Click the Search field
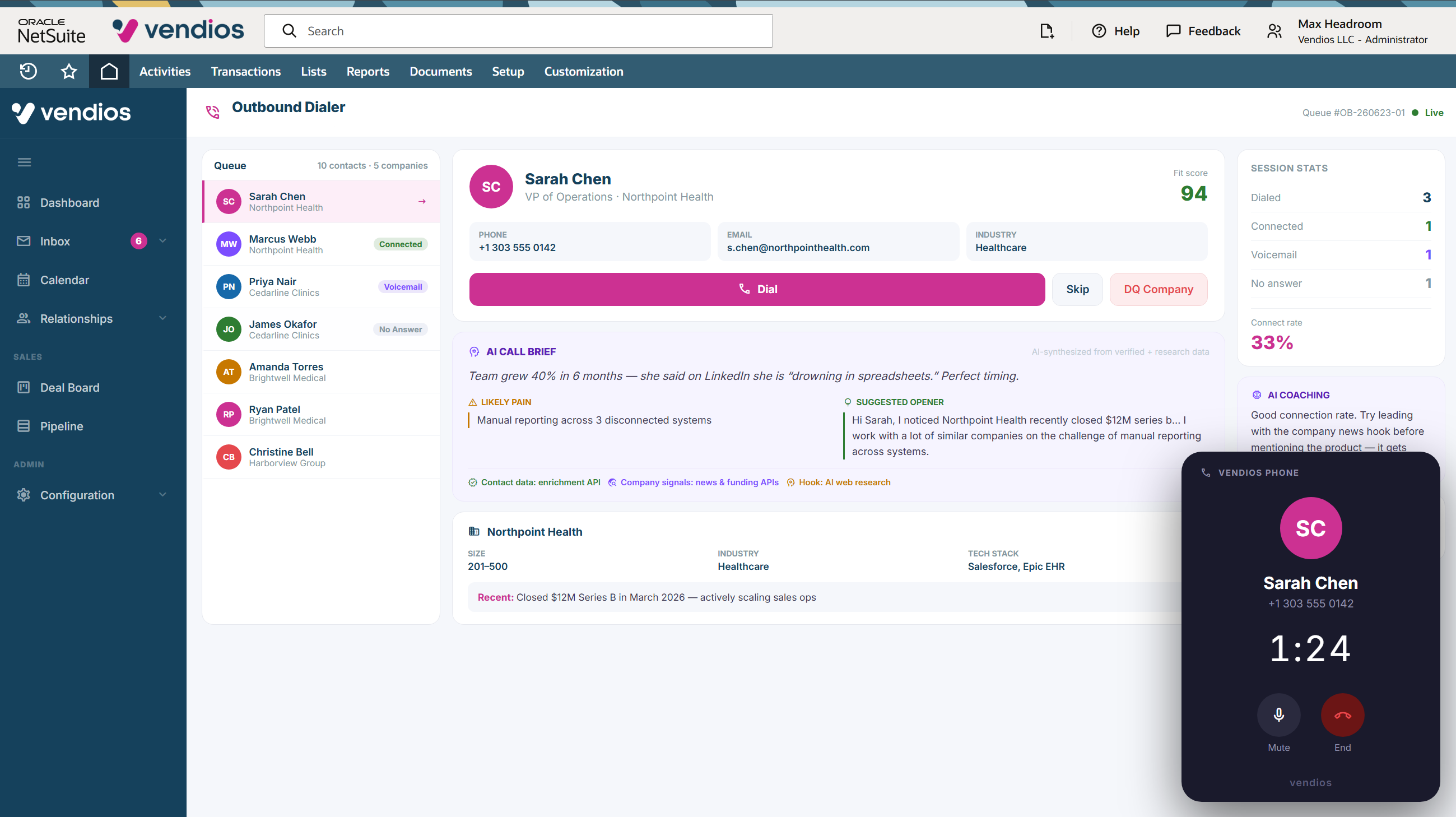Image resolution: width=1456 pixels, height=817 pixels. [518, 31]
